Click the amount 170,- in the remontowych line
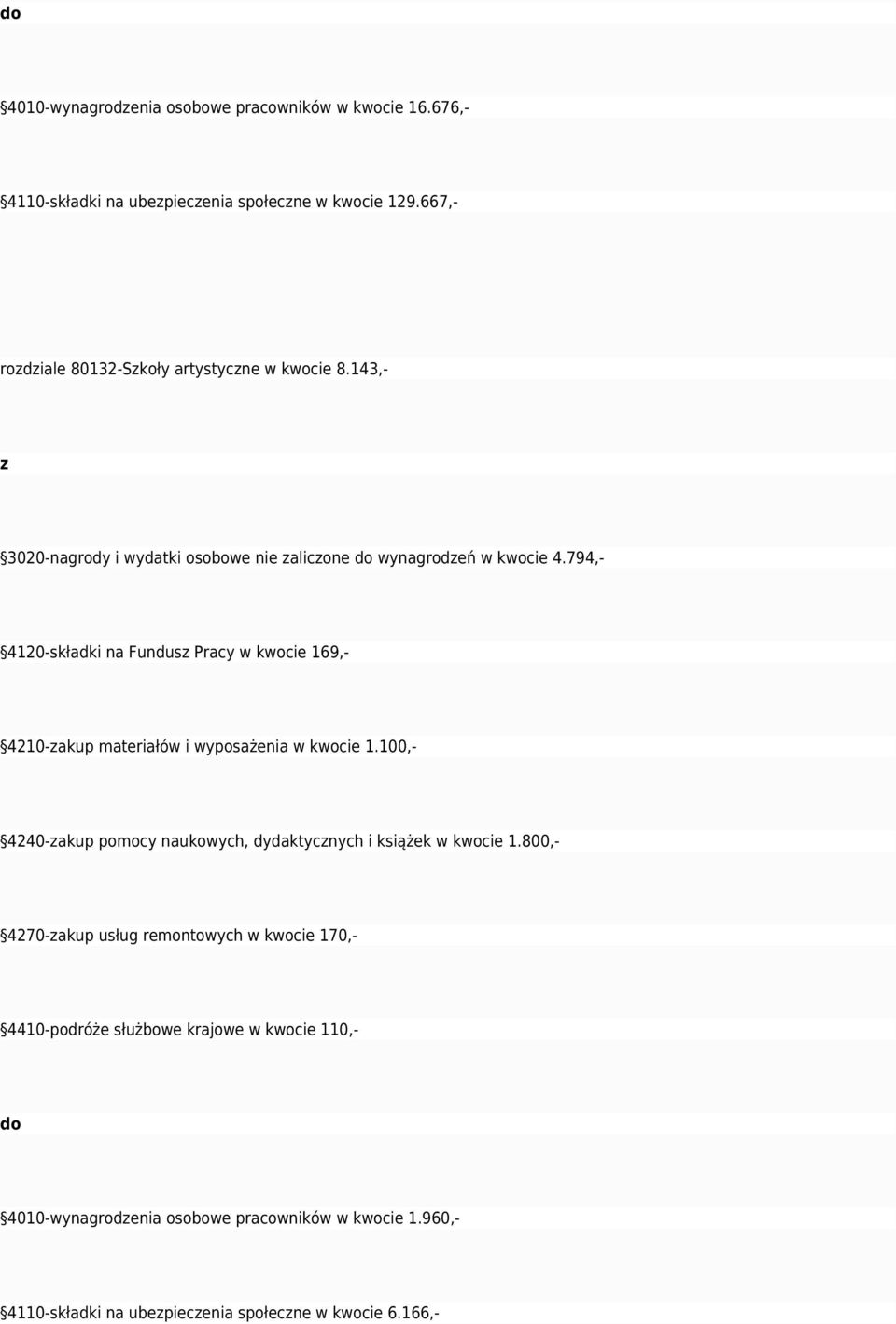The height and width of the screenshot is (1324, 896). pos(338,936)
